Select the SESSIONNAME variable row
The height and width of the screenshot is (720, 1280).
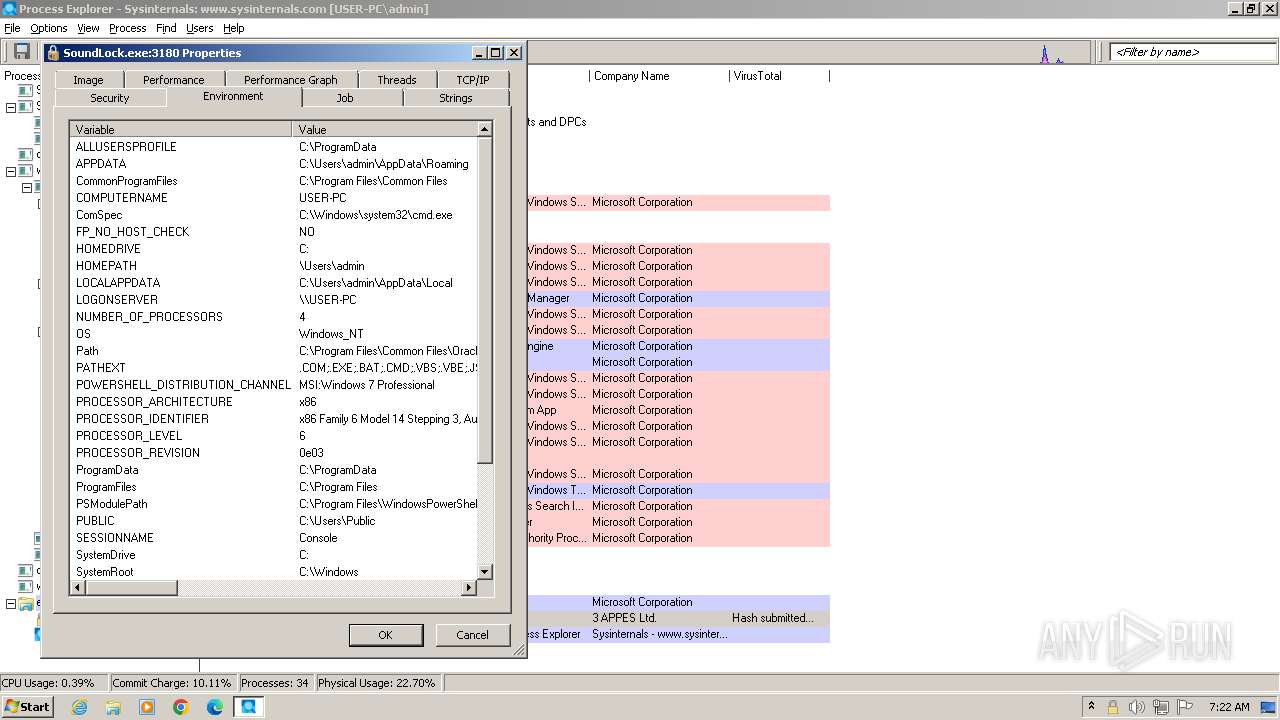pyautogui.click(x=273, y=538)
